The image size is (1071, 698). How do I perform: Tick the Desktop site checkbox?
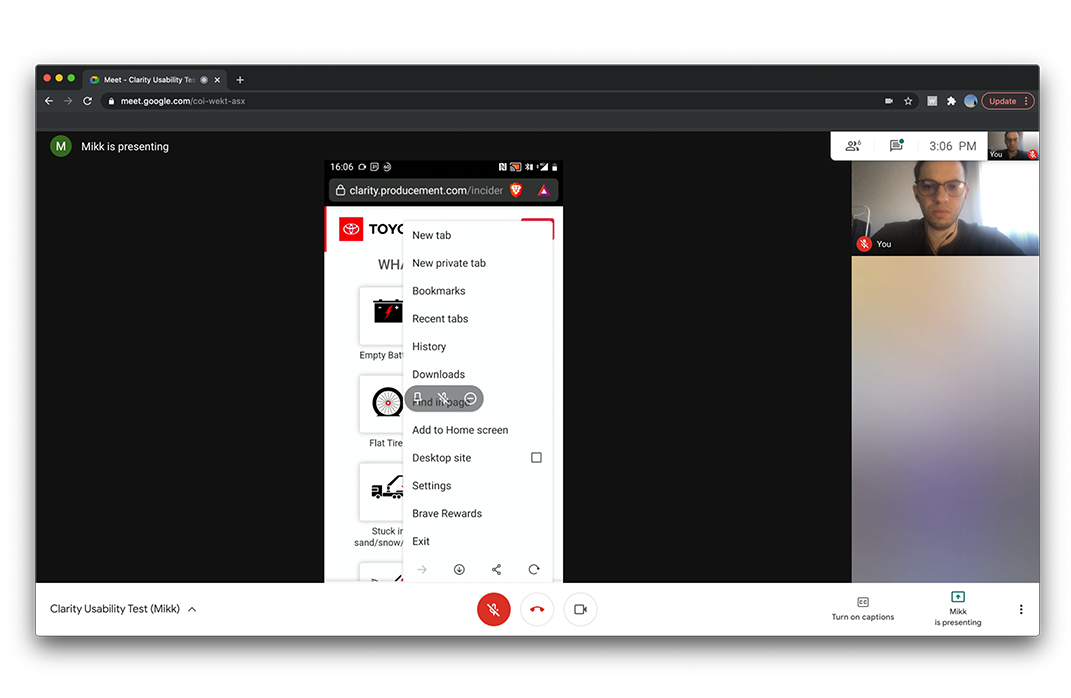coord(536,458)
